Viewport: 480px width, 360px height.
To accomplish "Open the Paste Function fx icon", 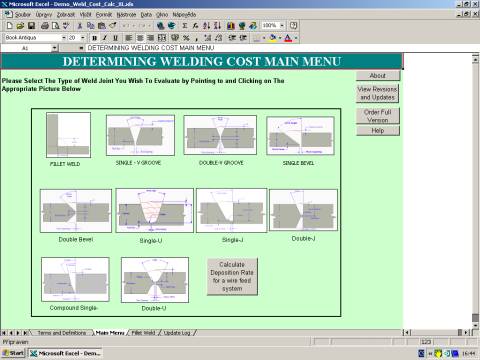I will pos(195,26).
